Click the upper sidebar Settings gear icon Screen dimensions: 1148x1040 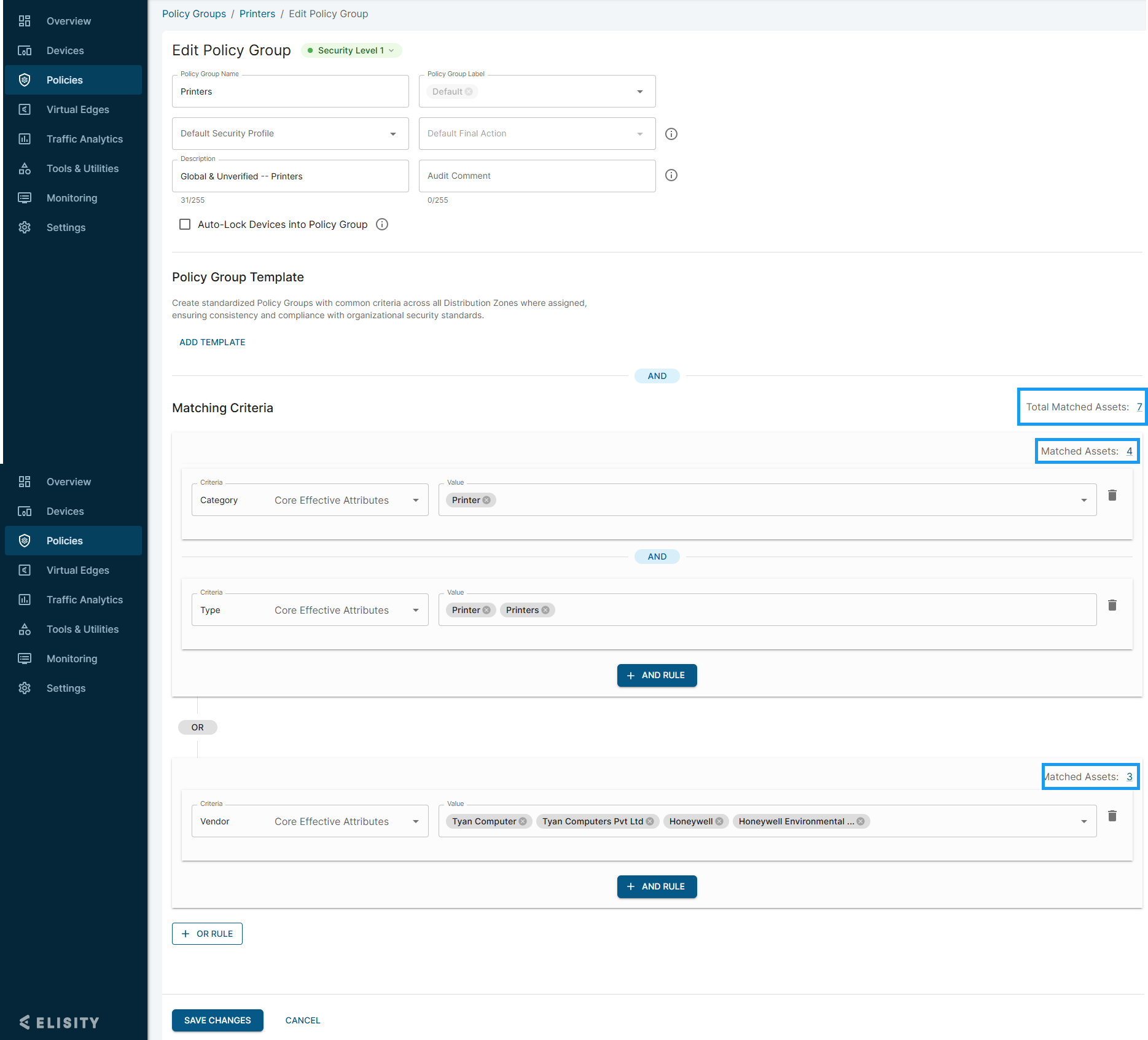point(25,227)
